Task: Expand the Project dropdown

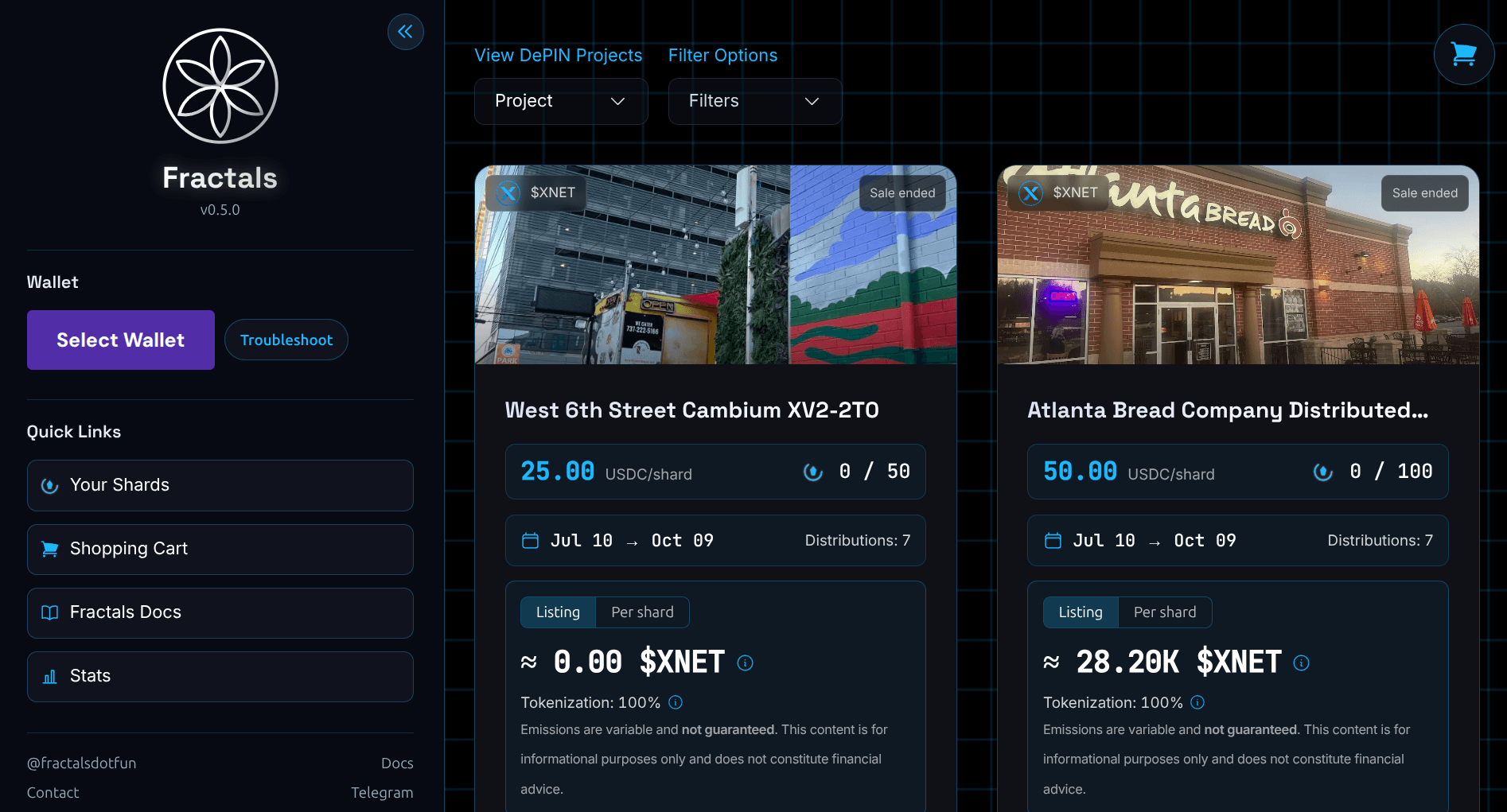Action: [561, 101]
